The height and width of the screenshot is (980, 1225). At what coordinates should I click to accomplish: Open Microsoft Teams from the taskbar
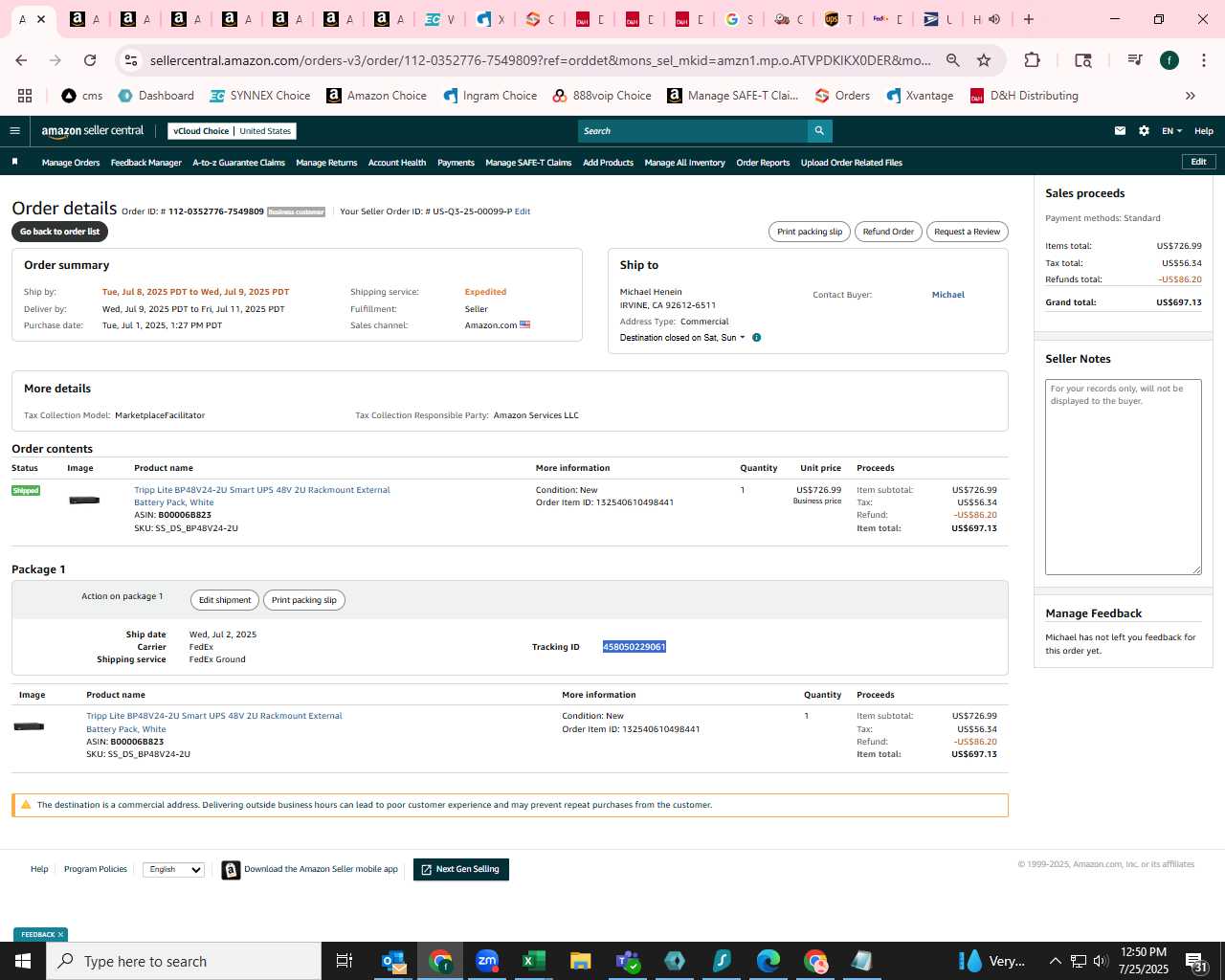pyautogui.click(x=628, y=961)
